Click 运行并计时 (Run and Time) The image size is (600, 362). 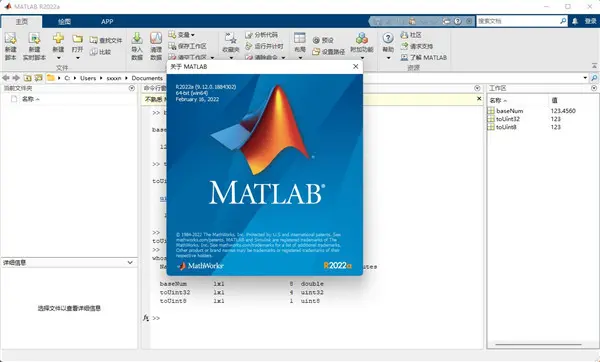[264, 46]
